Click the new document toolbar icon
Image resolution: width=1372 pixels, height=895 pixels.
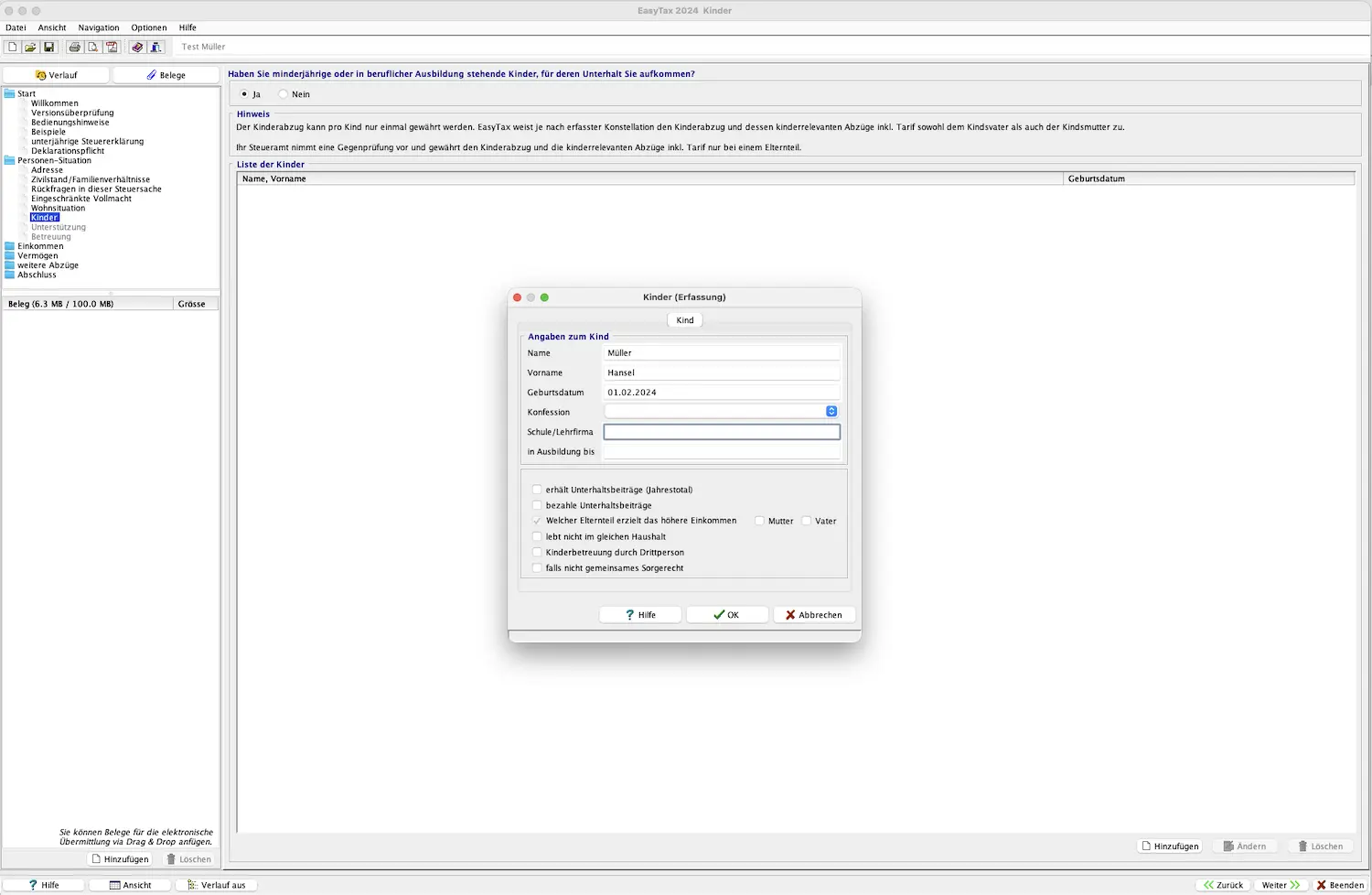tap(13, 47)
